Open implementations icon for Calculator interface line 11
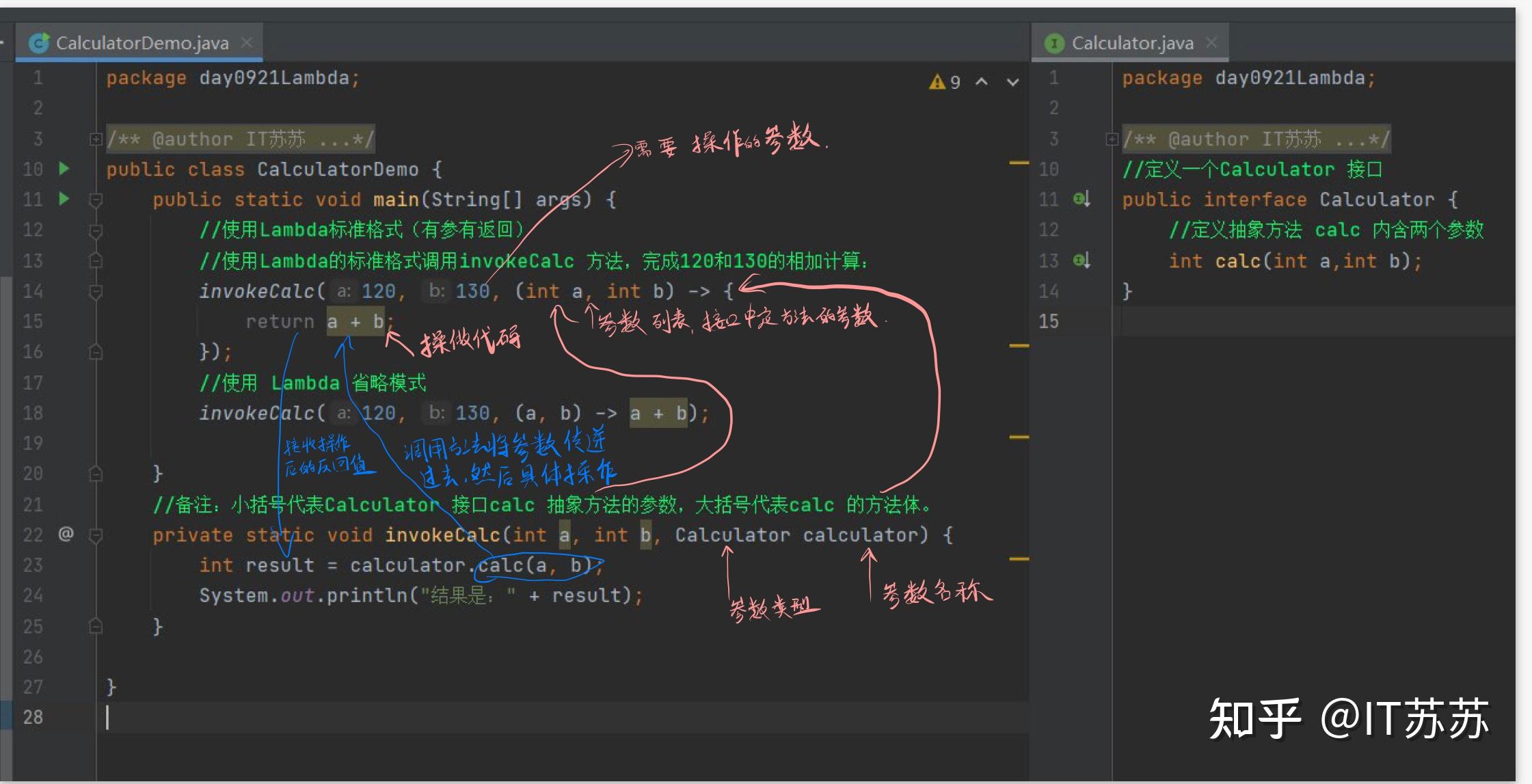This screenshot has width=1532, height=784. click(1081, 199)
